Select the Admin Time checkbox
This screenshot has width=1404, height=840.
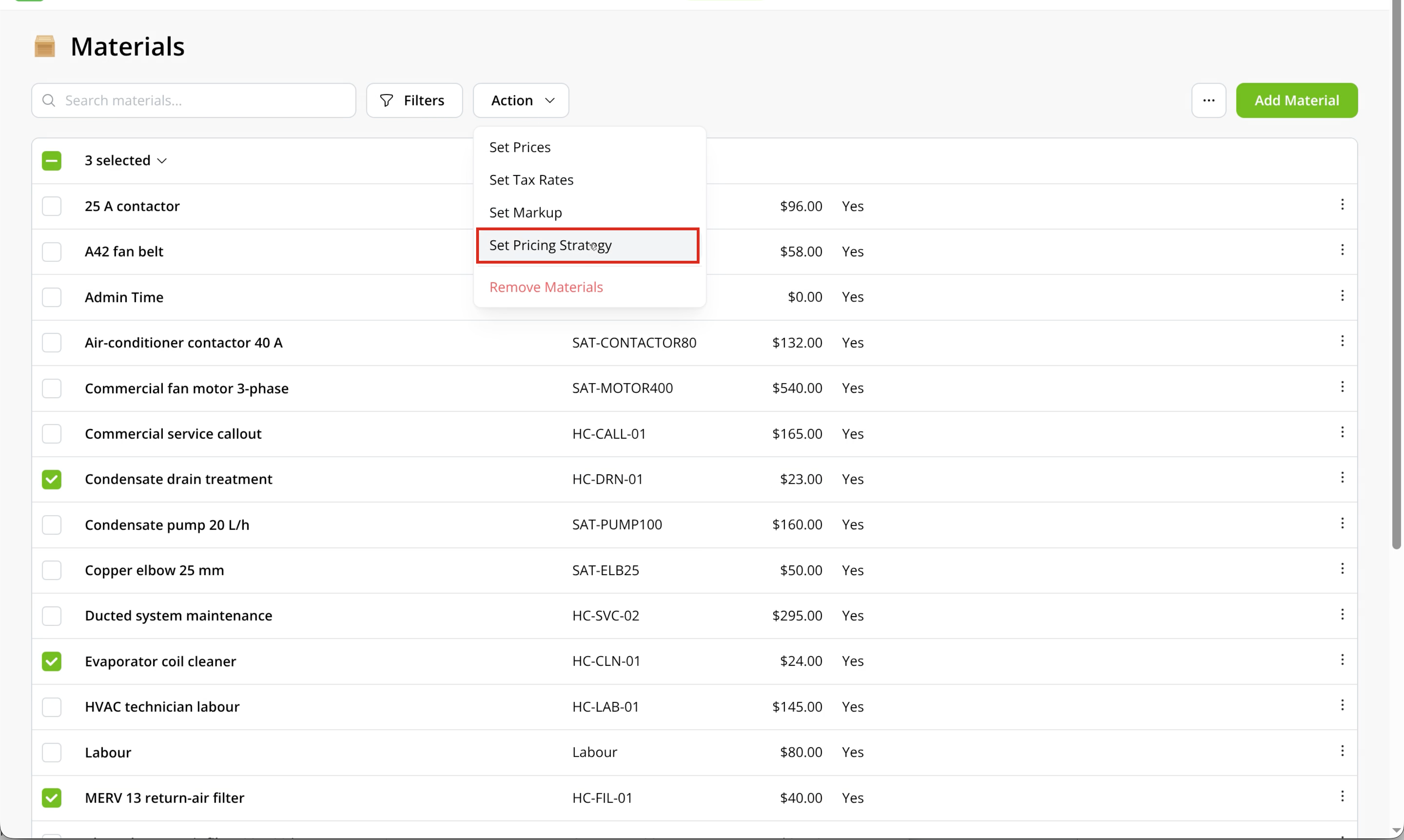52,297
